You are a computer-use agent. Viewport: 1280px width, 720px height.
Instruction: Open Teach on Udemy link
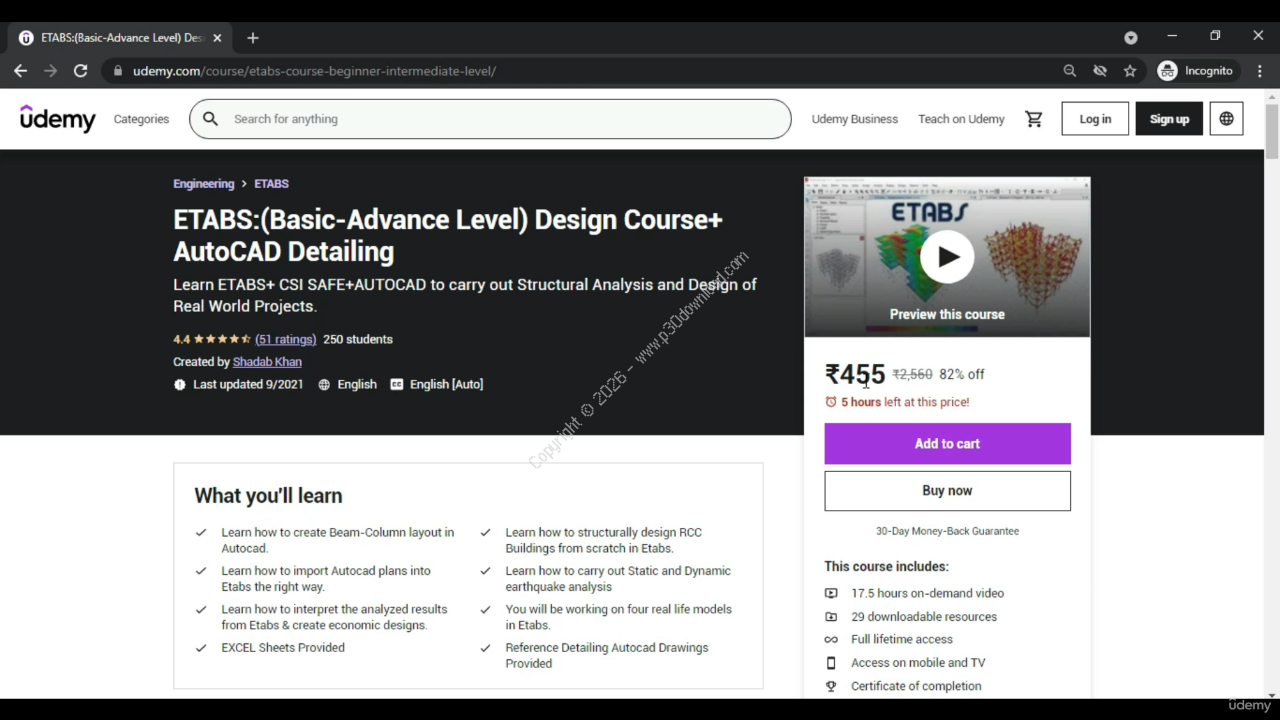click(961, 119)
